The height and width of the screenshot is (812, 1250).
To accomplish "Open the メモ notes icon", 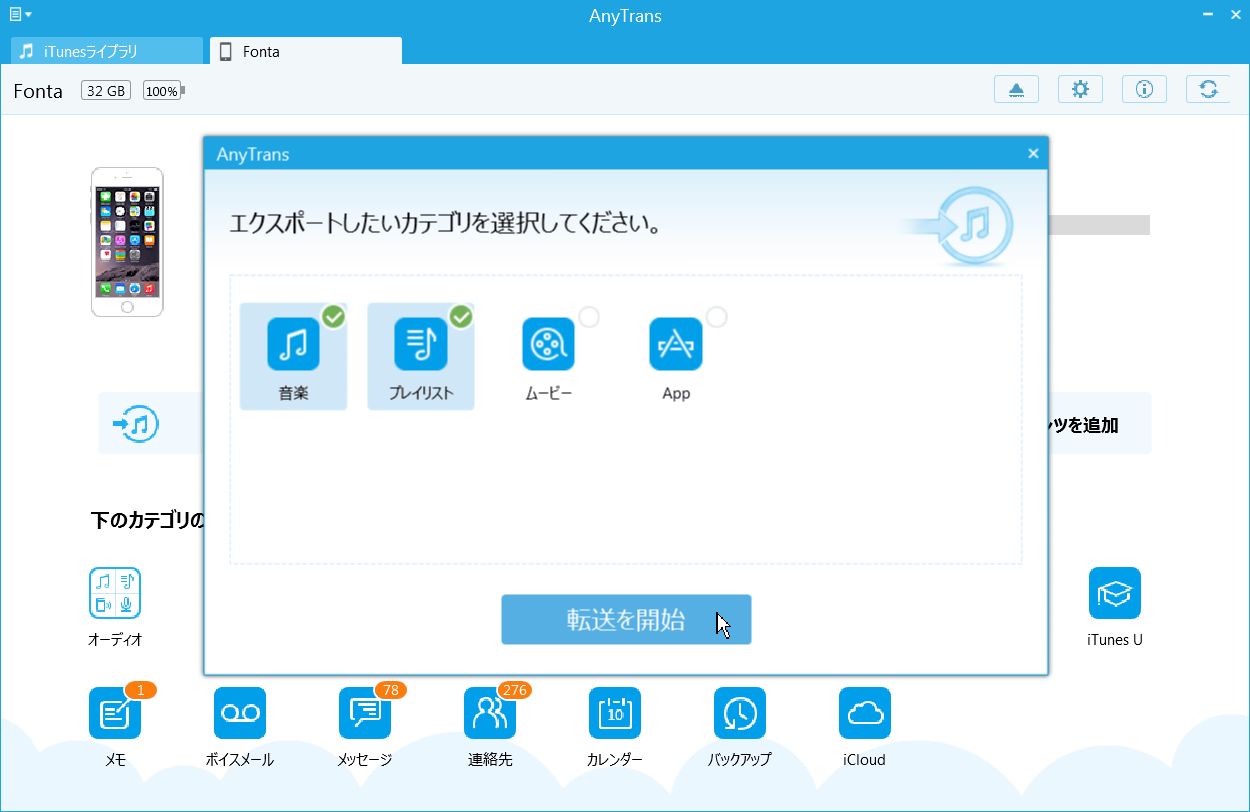I will pyautogui.click(x=115, y=713).
